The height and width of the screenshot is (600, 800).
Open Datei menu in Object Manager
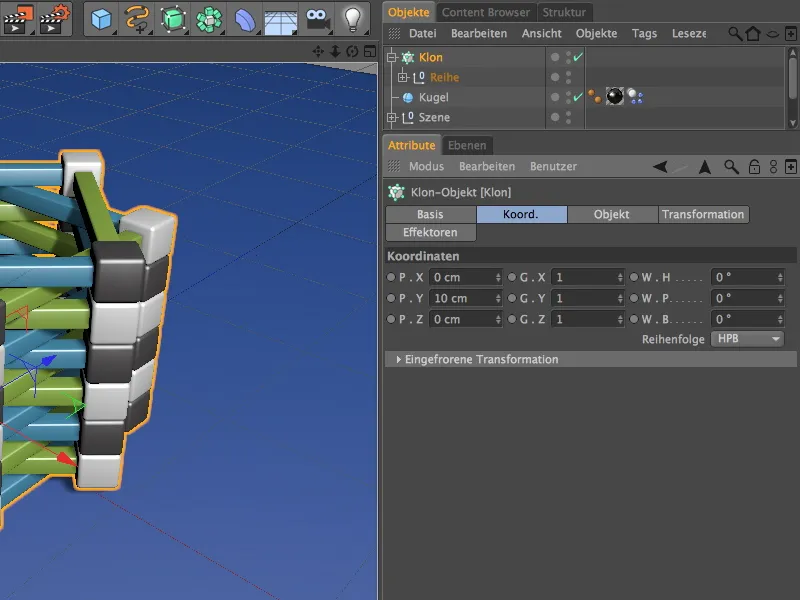pos(422,34)
